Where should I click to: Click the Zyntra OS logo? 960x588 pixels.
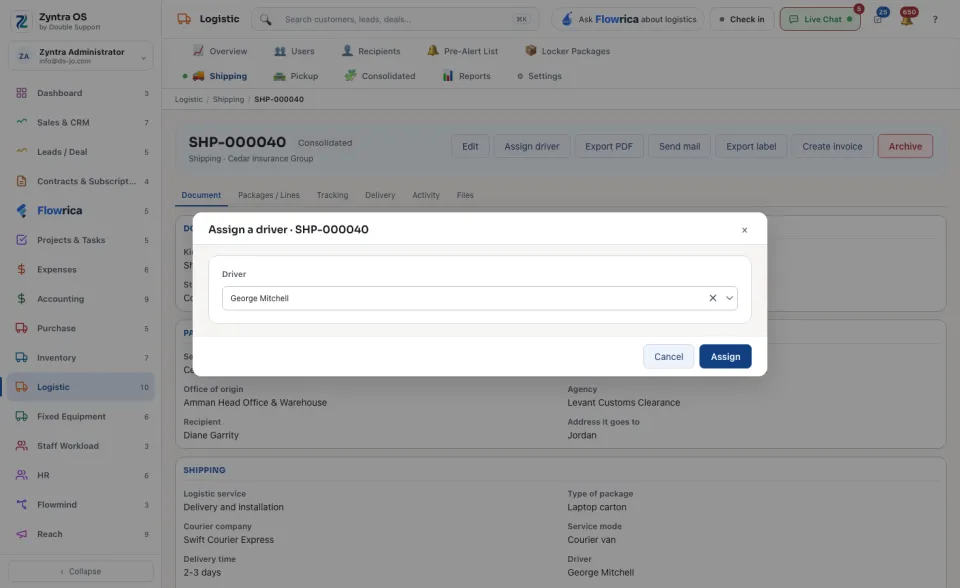pyautogui.click(x=21, y=21)
